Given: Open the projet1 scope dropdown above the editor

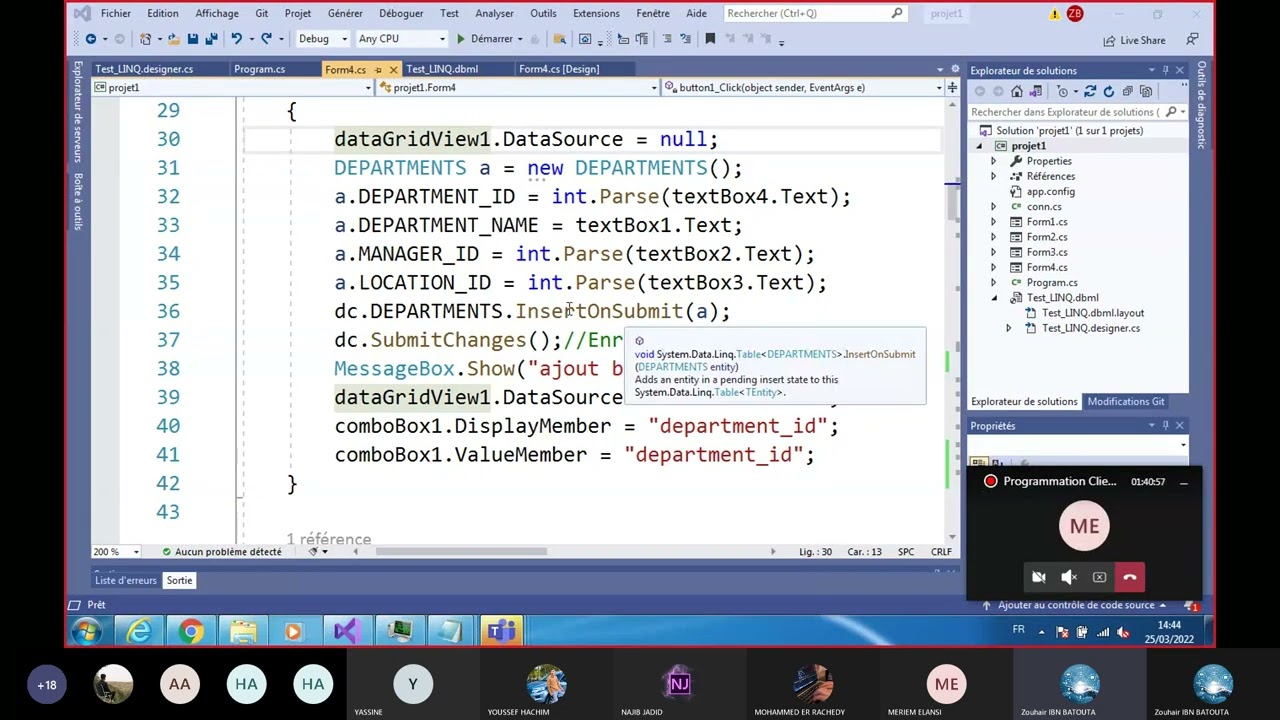Looking at the screenshot, I should tap(232, 88).
